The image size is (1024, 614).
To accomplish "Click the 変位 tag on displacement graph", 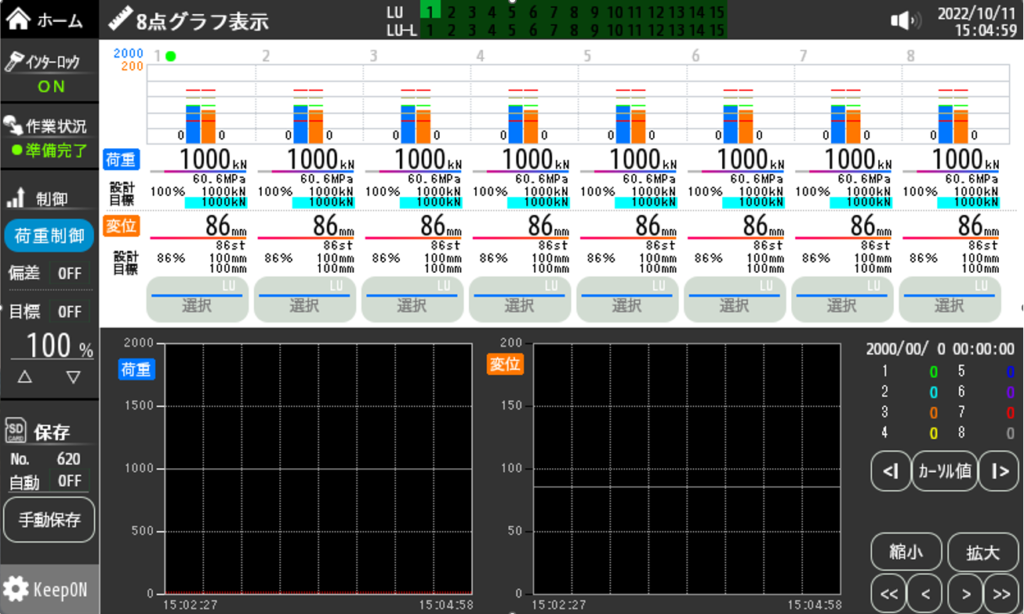I will tap(505, 364).
